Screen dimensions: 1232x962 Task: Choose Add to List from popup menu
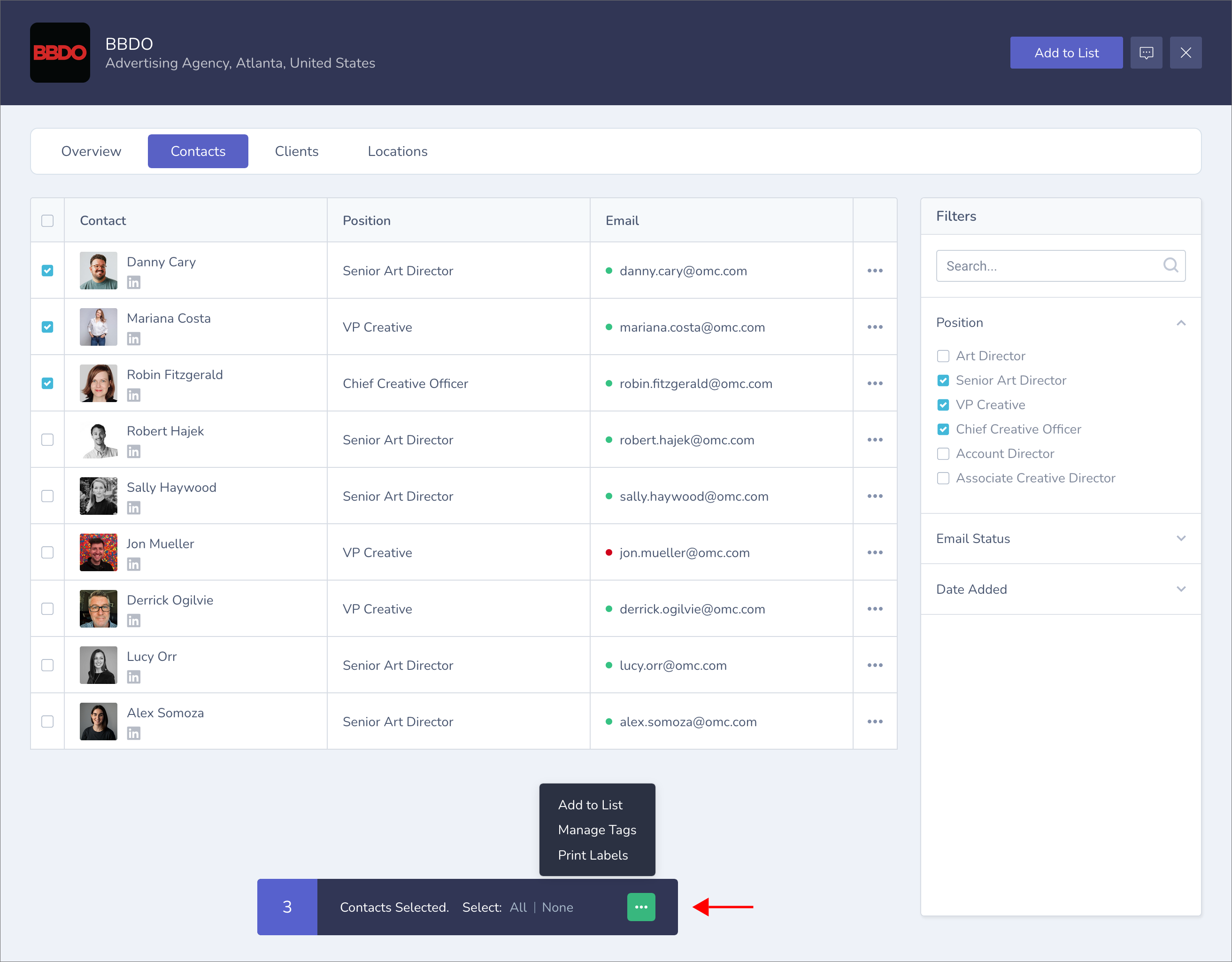click(590, 805)
